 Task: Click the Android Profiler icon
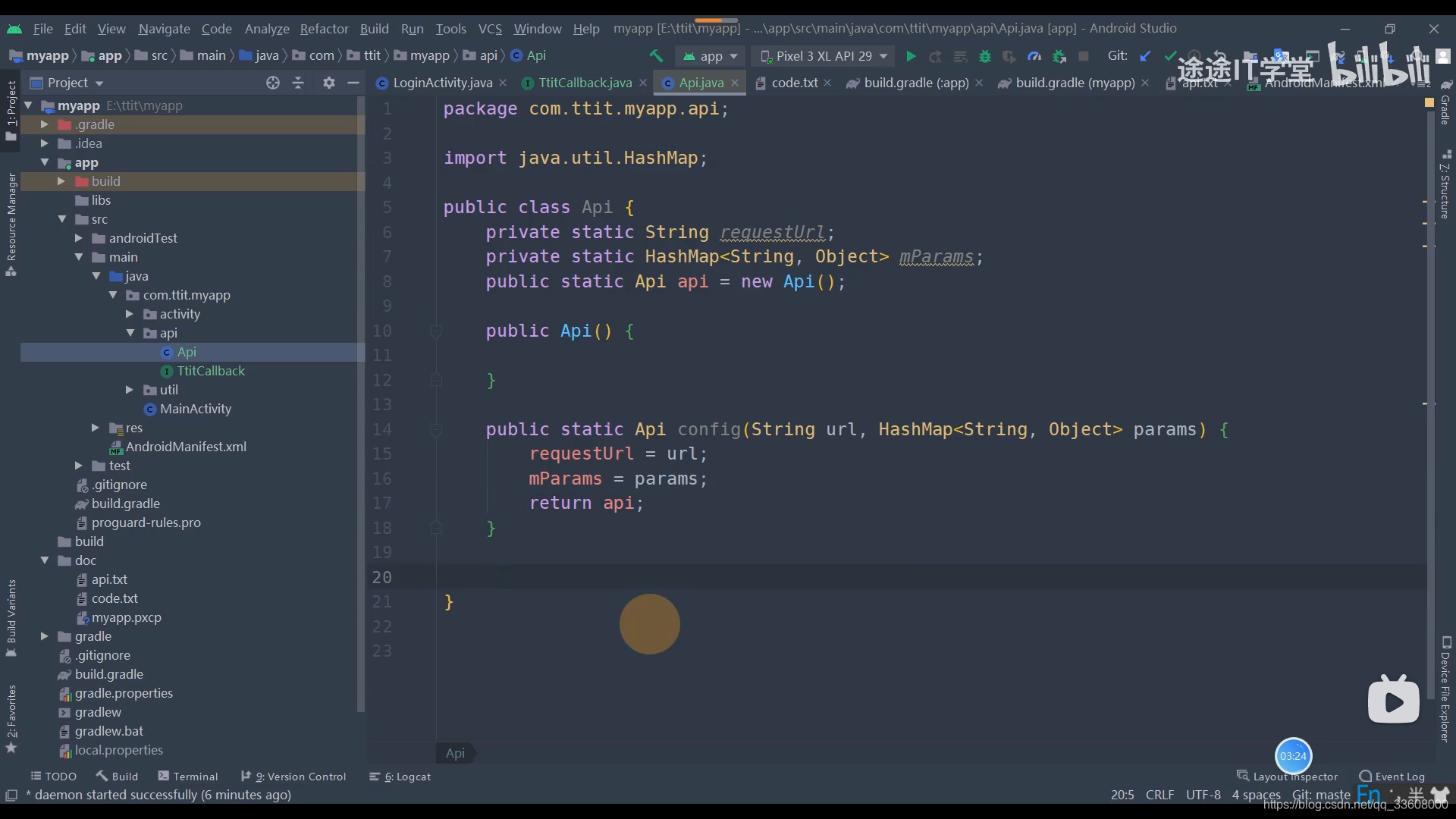click(1034, 55)
